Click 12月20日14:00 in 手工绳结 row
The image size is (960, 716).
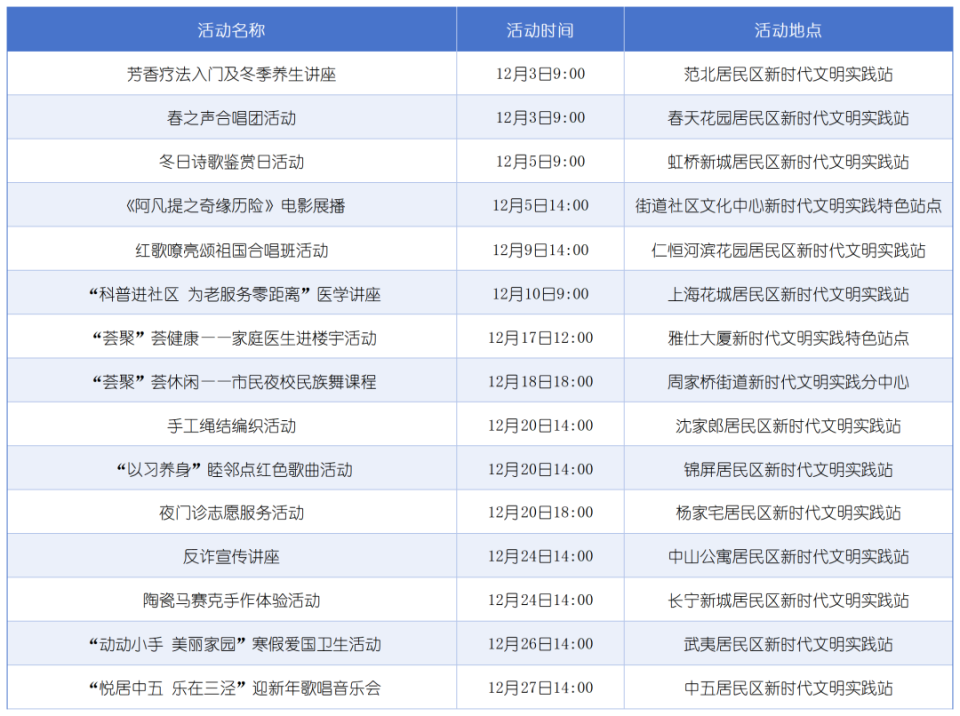(540, 425)
